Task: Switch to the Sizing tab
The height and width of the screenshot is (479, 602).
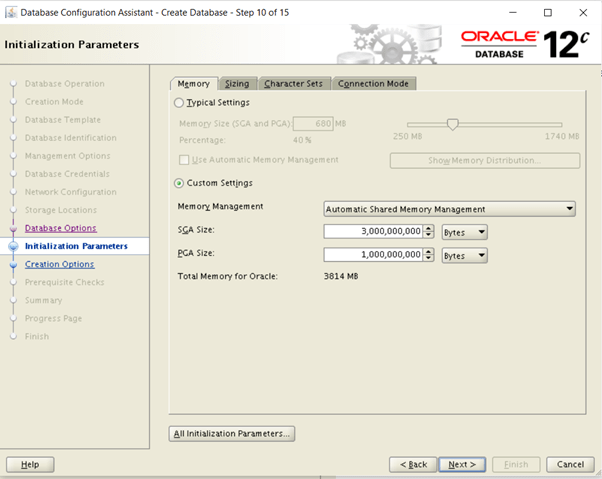Action: coord(237,84)
